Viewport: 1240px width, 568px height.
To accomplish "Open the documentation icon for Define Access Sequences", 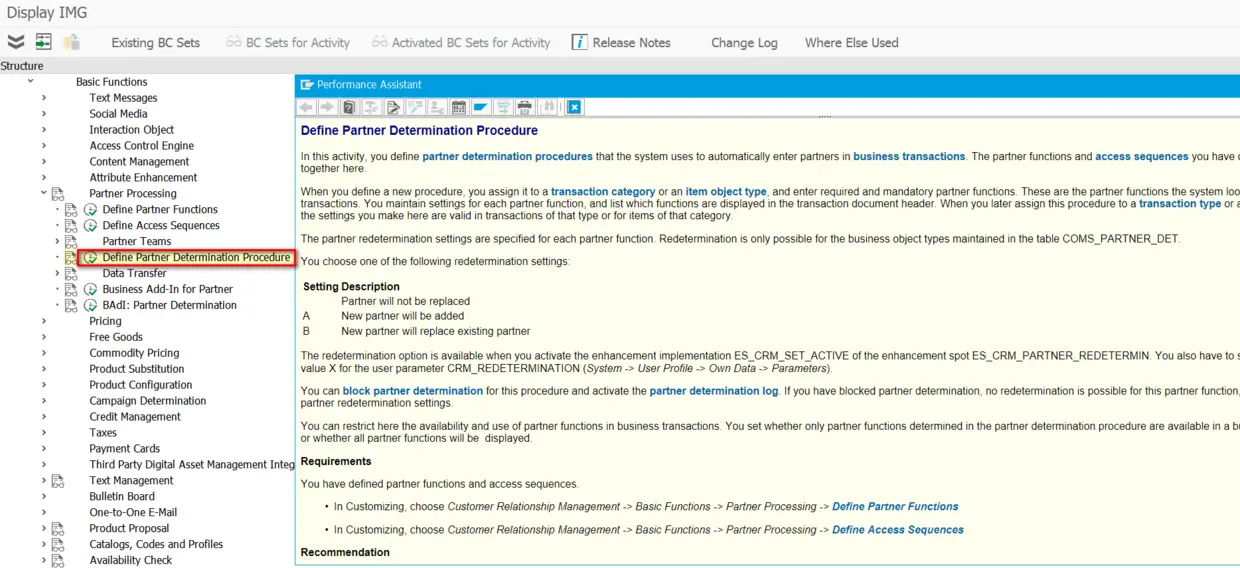I will 71,225.
